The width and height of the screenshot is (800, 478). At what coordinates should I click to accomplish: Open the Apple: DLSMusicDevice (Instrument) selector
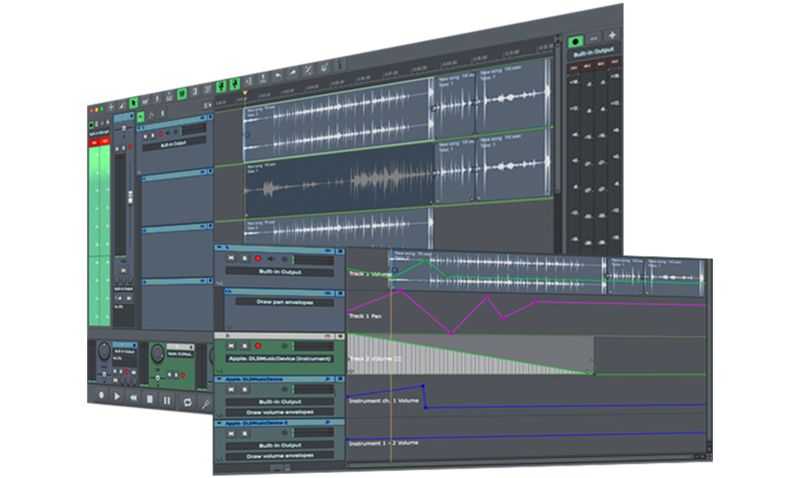(280, 359)
